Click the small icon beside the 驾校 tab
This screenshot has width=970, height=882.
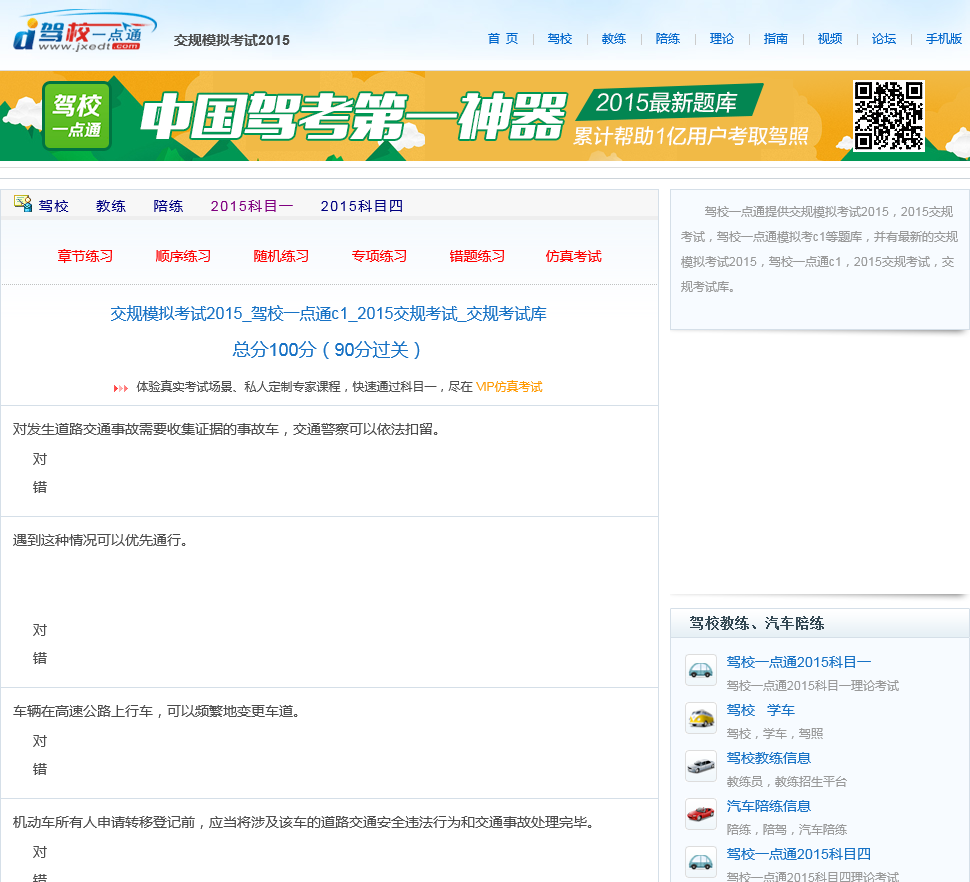(23, 203)
